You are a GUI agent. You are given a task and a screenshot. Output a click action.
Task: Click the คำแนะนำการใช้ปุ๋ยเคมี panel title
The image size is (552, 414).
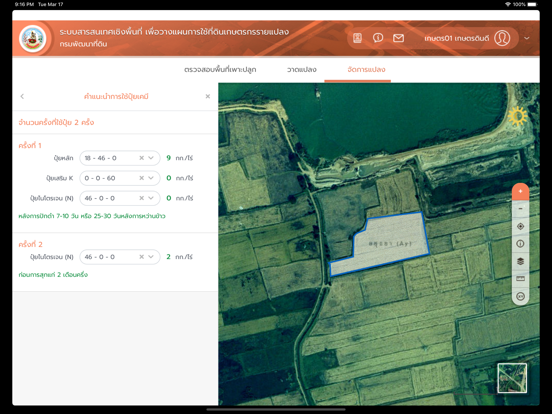(116, 96)
